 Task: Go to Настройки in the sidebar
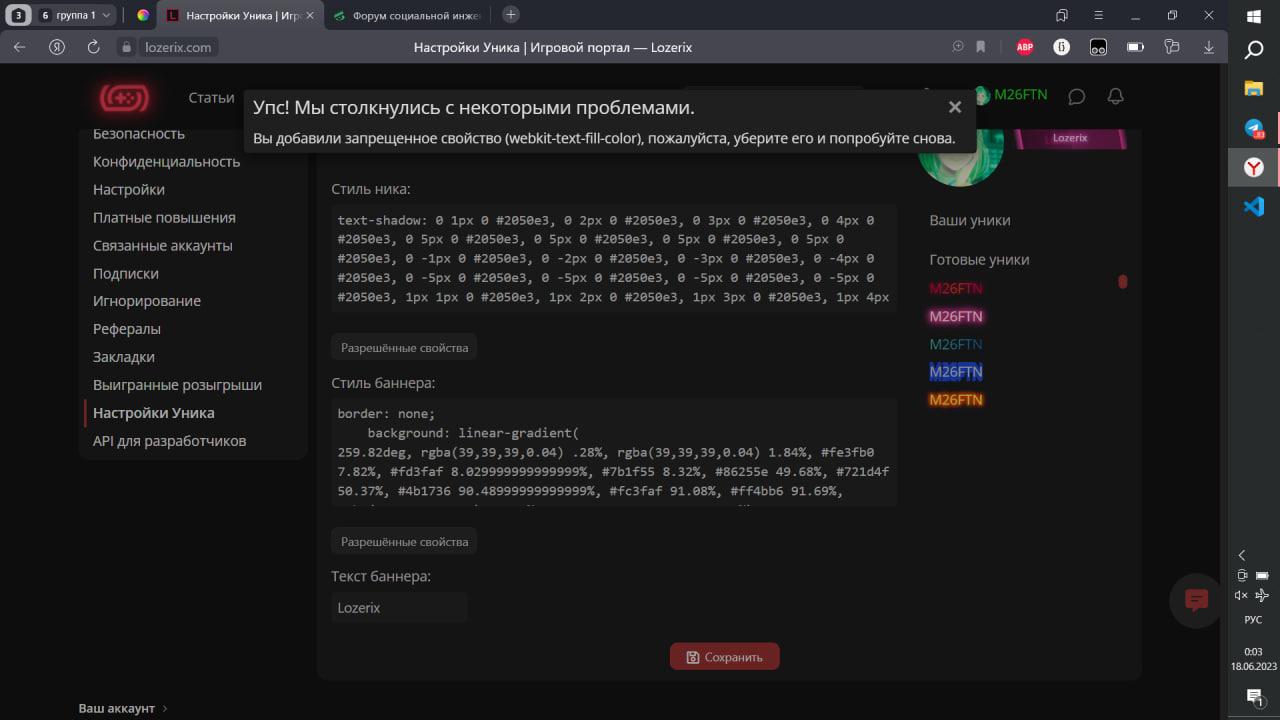129,189
